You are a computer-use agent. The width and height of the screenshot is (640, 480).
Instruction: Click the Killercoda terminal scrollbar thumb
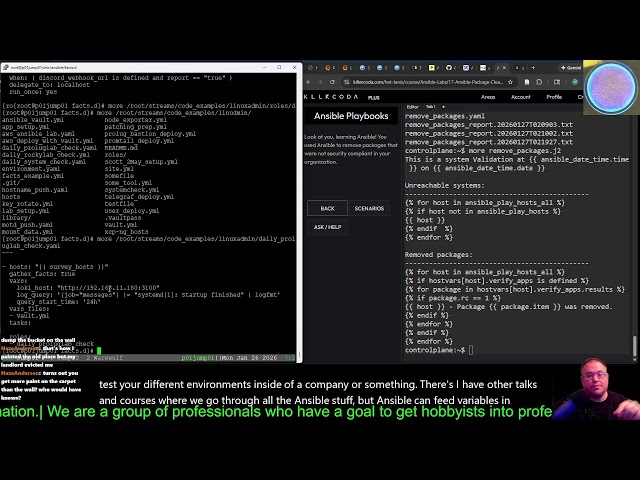tap(634, 346)
